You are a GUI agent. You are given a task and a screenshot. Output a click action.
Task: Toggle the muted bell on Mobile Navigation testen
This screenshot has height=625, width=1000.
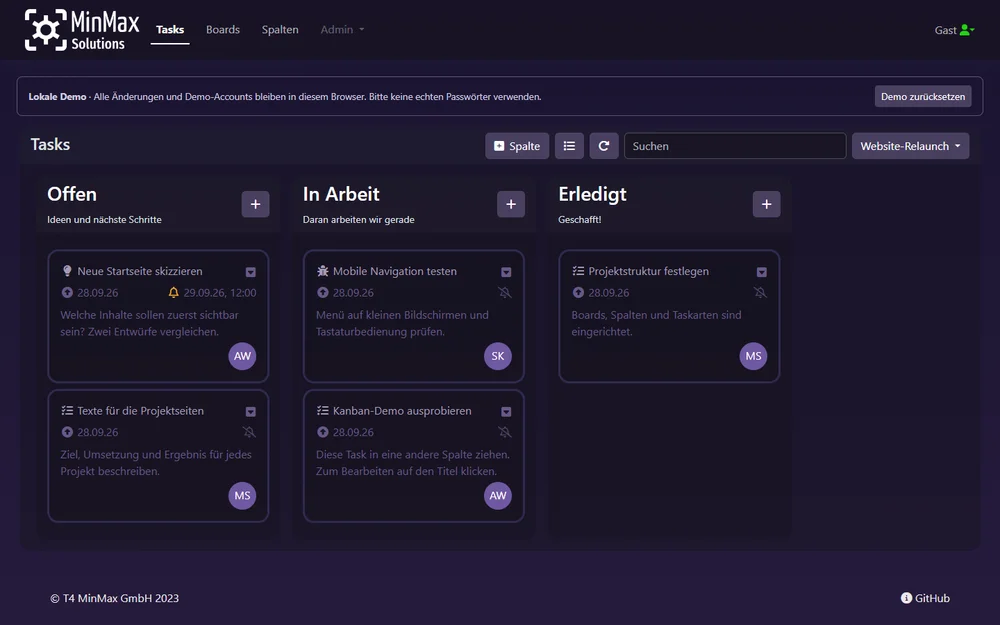click(504, 293)
